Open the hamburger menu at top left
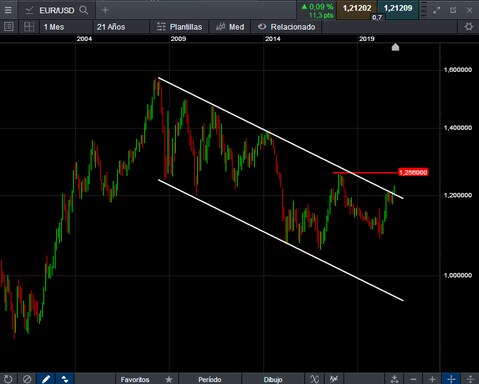The image size is (479, 384). 8,10
